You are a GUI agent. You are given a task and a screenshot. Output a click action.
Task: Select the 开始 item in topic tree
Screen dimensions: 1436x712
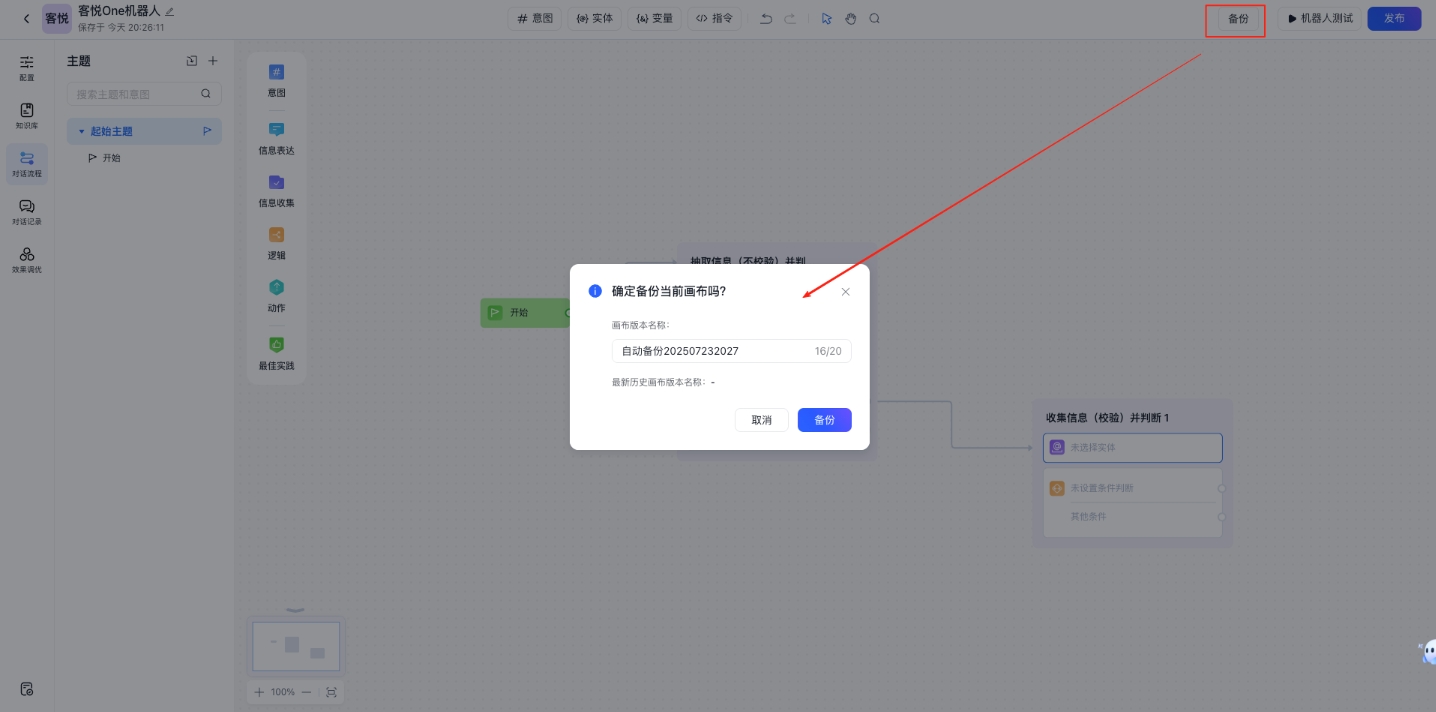[110, 158]
